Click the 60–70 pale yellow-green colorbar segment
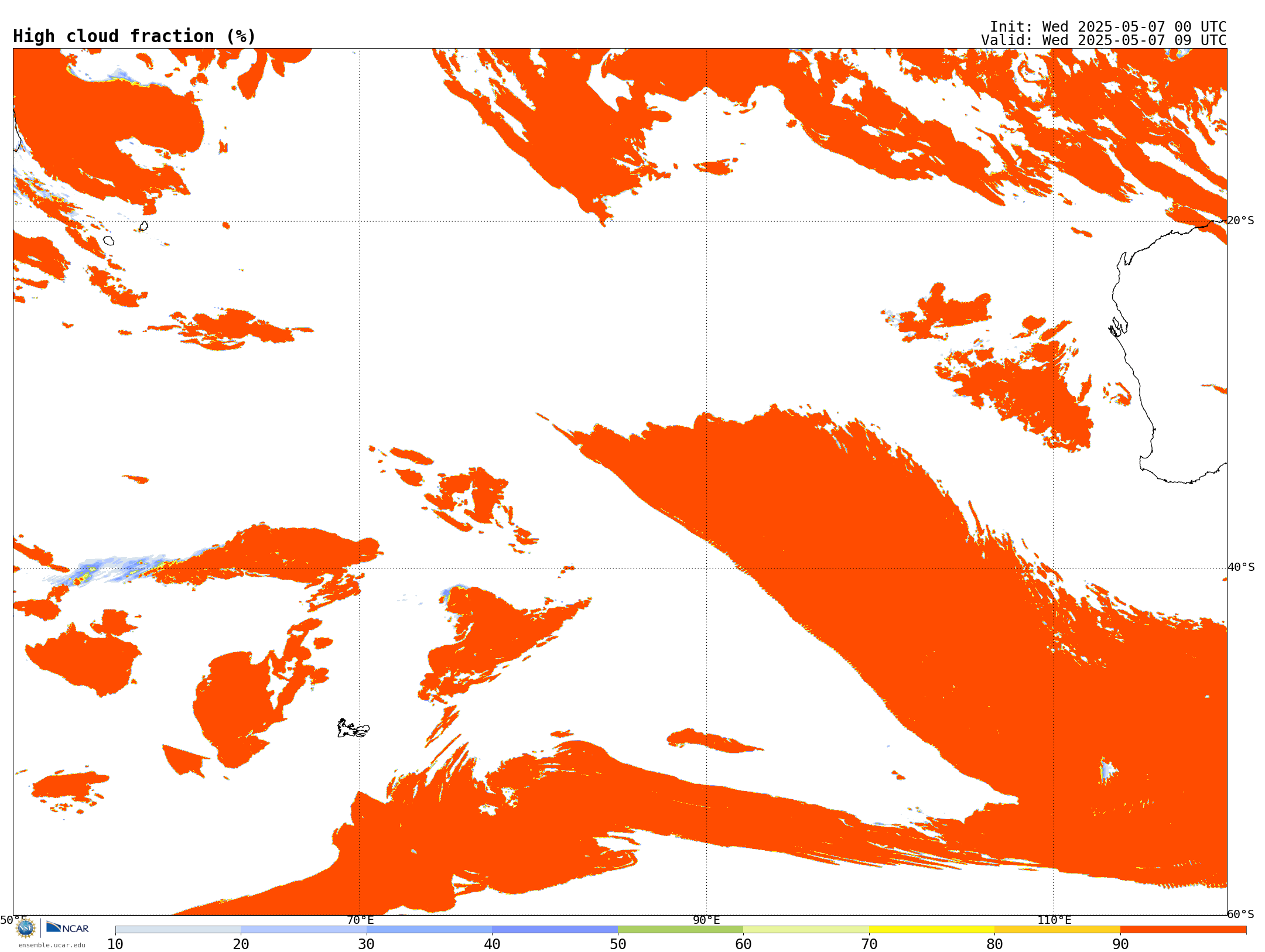 pyautogui.click(x=806, y=930)
